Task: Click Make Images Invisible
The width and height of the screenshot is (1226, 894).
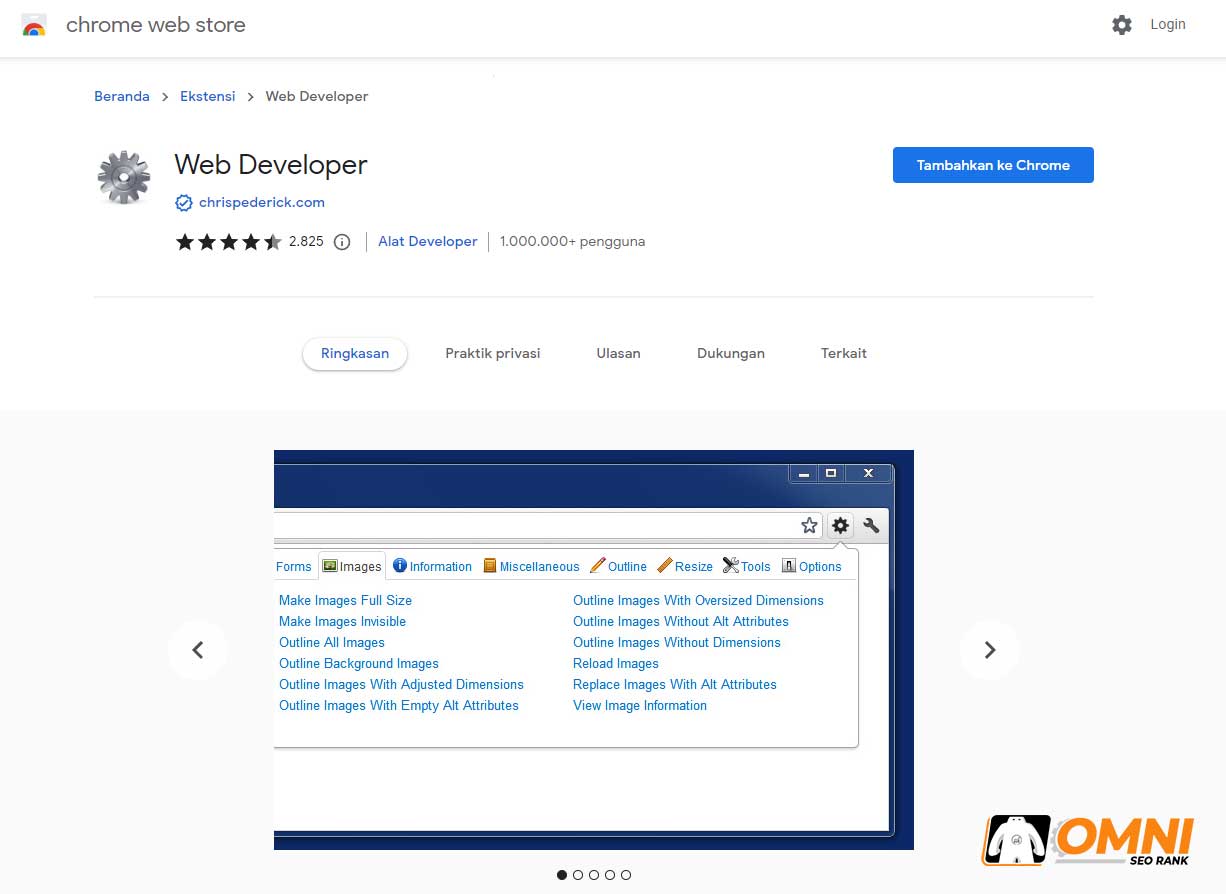Action: pyautogui.click(x=342, y=621)
